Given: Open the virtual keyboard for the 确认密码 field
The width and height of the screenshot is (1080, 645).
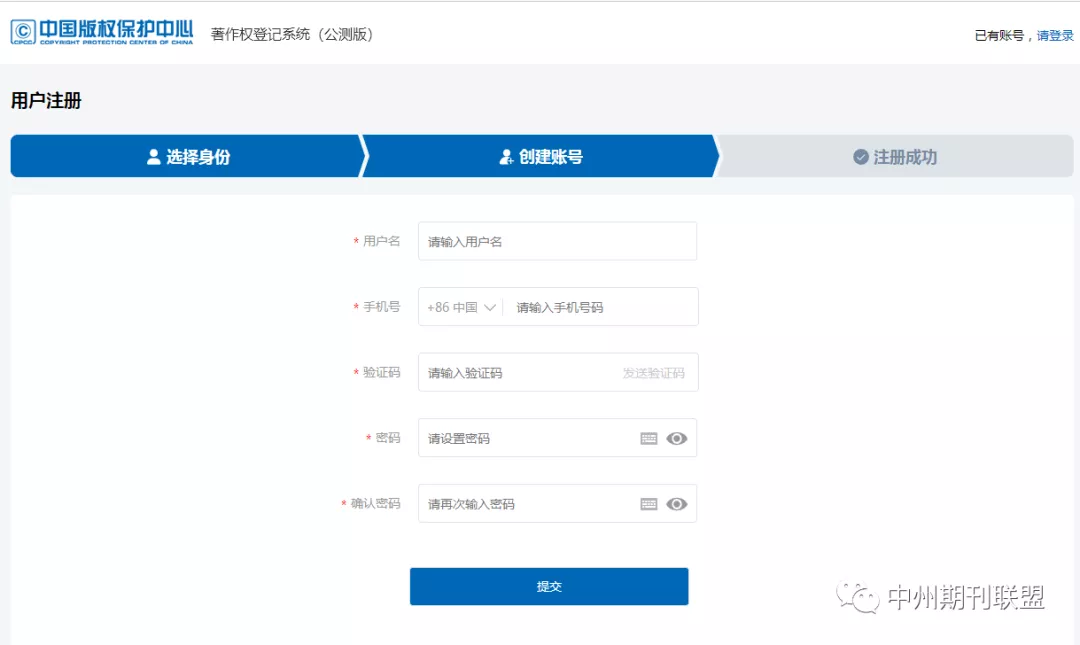Looking at the screenshot, I should click(x=649, y=503).
